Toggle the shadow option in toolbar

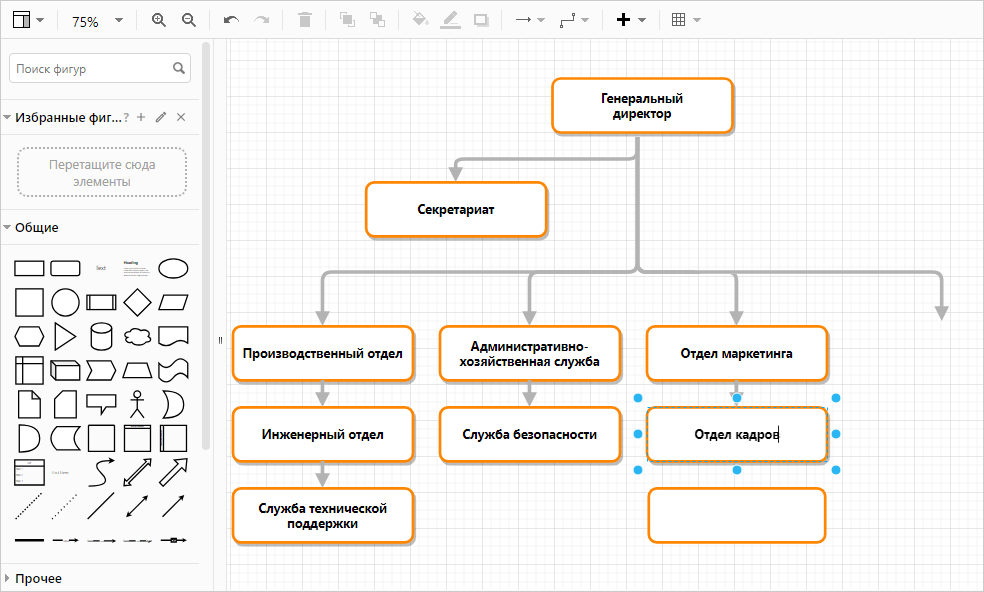(x=481, y=20)
